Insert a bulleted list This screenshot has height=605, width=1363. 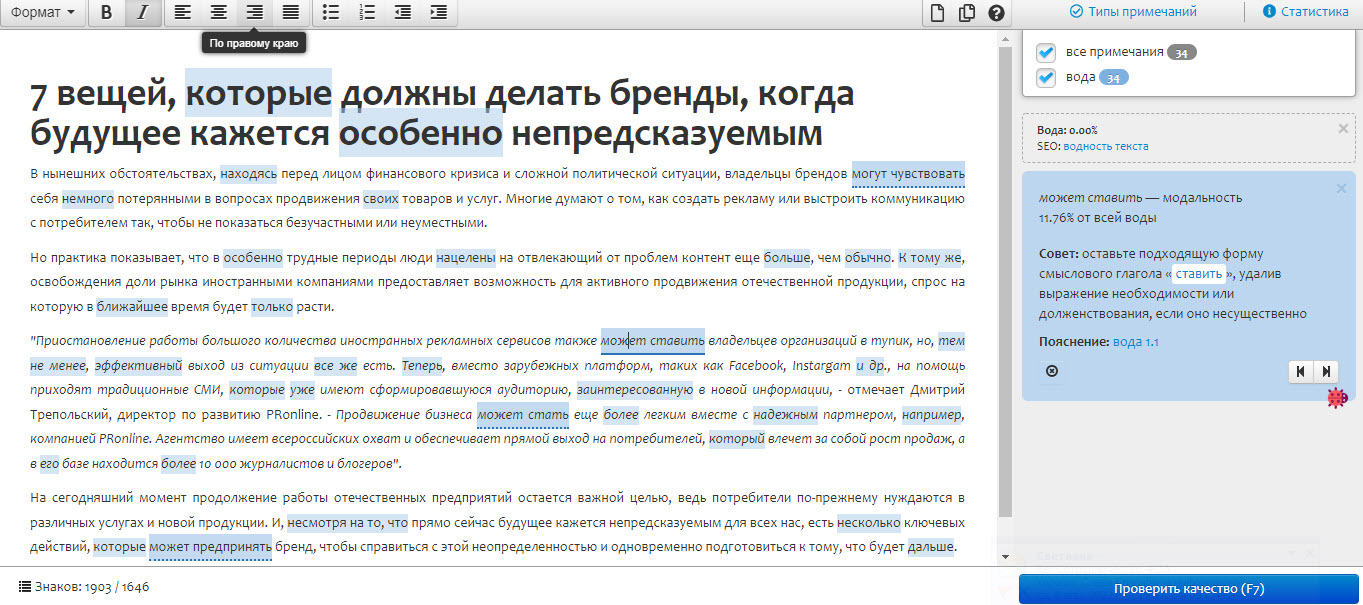tap(331, 13)
